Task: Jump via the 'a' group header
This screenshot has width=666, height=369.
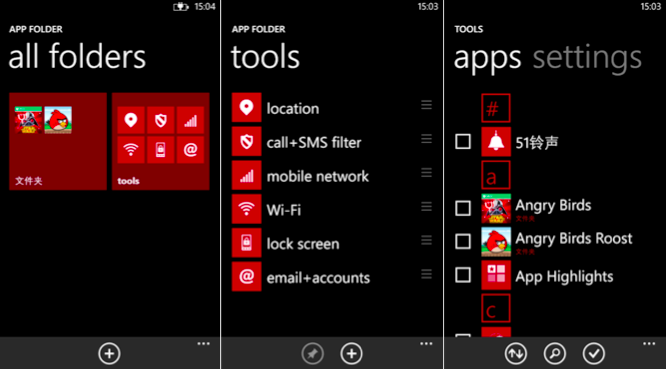Action: coord(496,175)
